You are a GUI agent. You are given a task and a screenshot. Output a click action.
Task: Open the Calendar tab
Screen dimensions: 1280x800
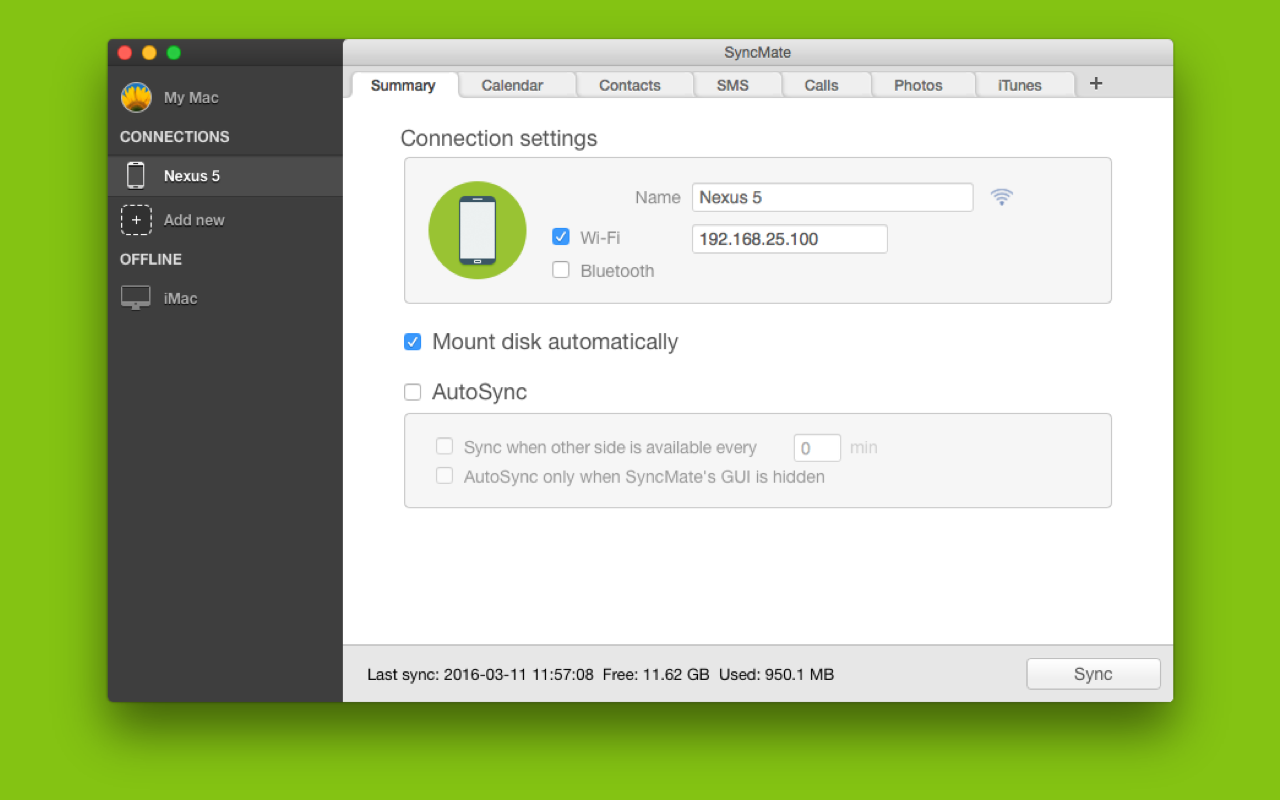tap(512, 85)
